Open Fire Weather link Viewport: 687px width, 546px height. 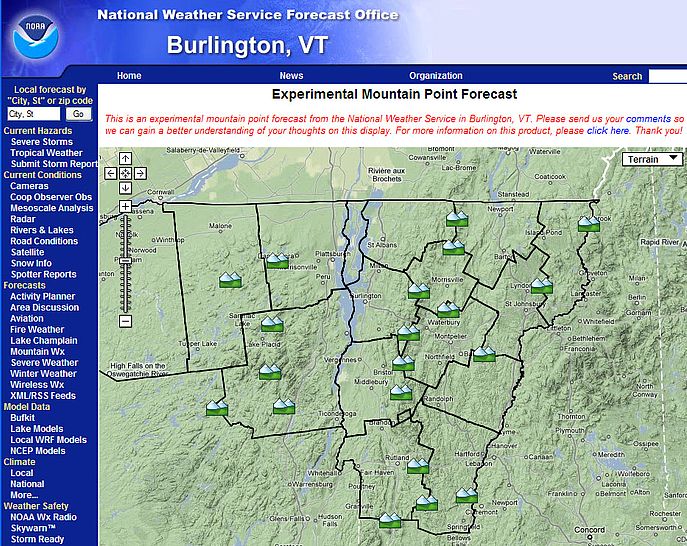tap(37, 330)
